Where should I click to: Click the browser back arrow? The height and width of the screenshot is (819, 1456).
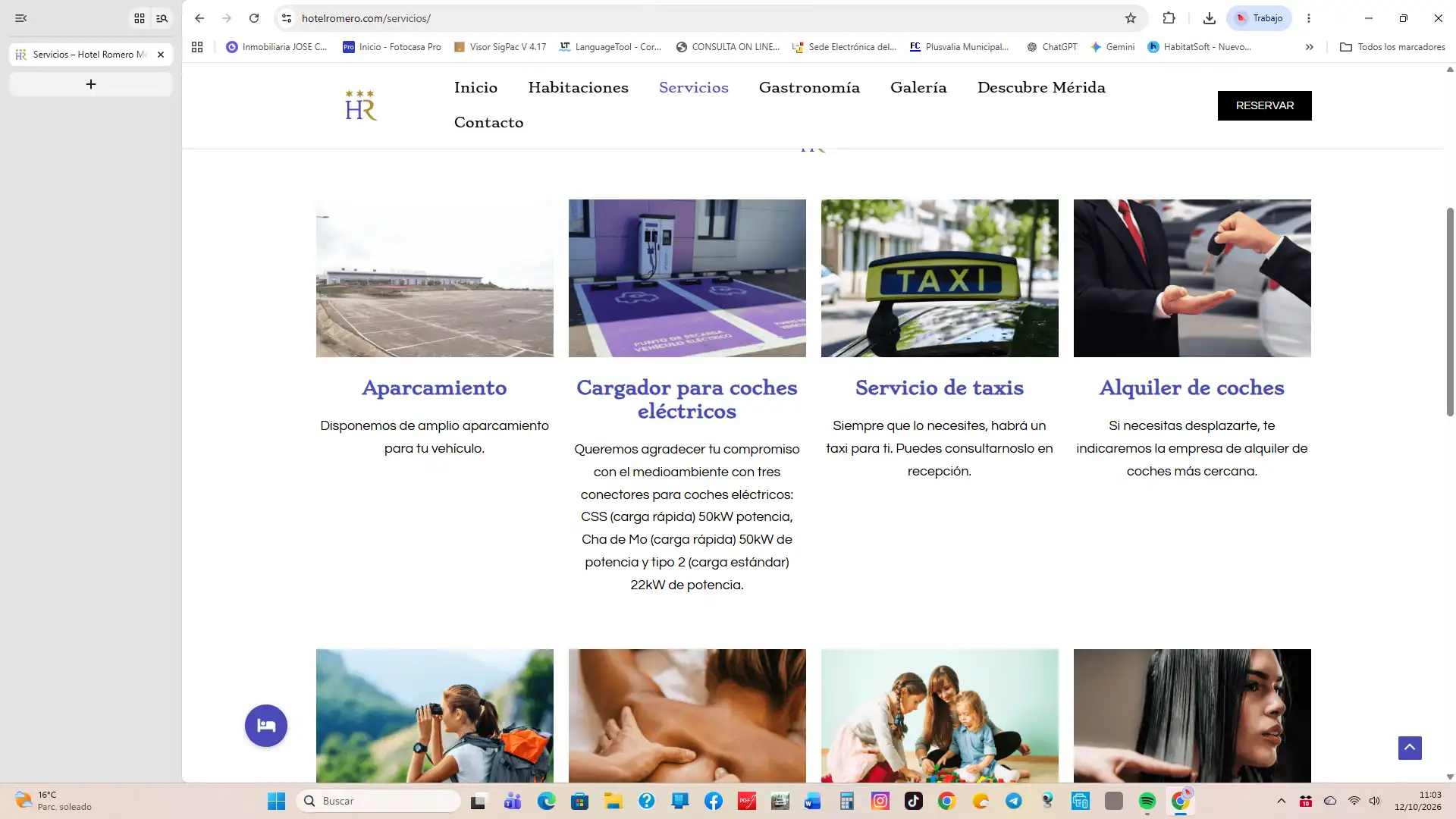(x=199, y=18)
